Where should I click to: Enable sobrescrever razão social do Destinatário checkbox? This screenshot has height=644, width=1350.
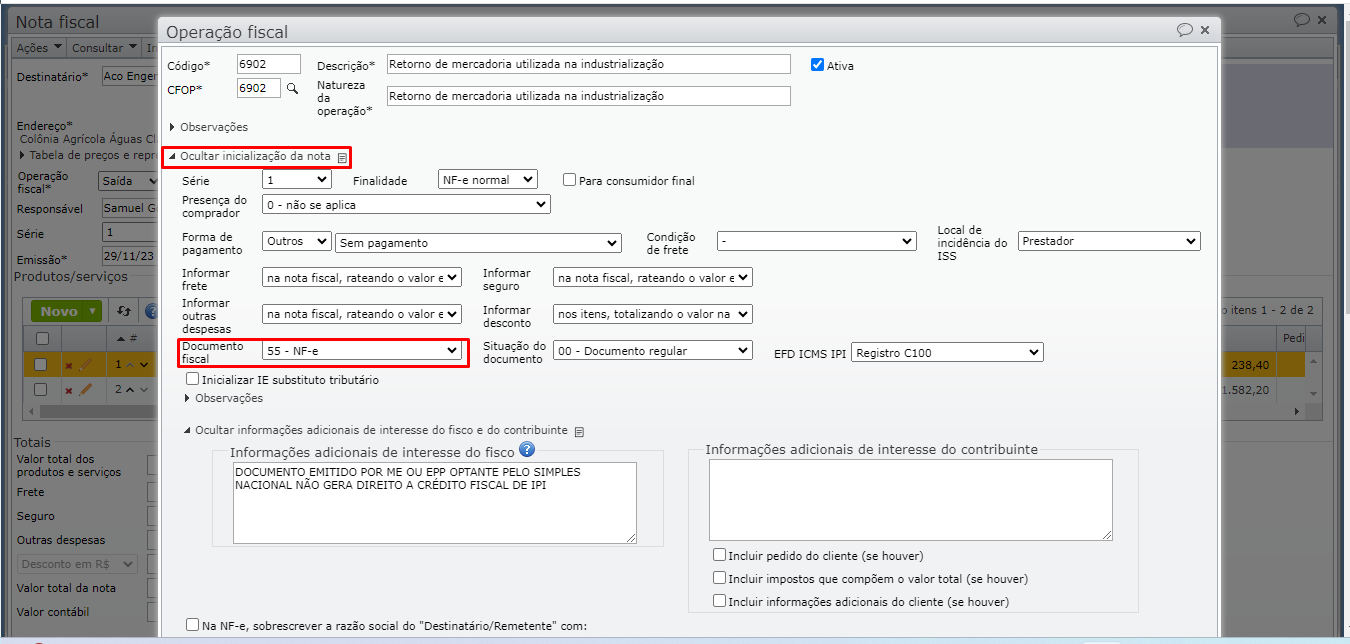192,625
